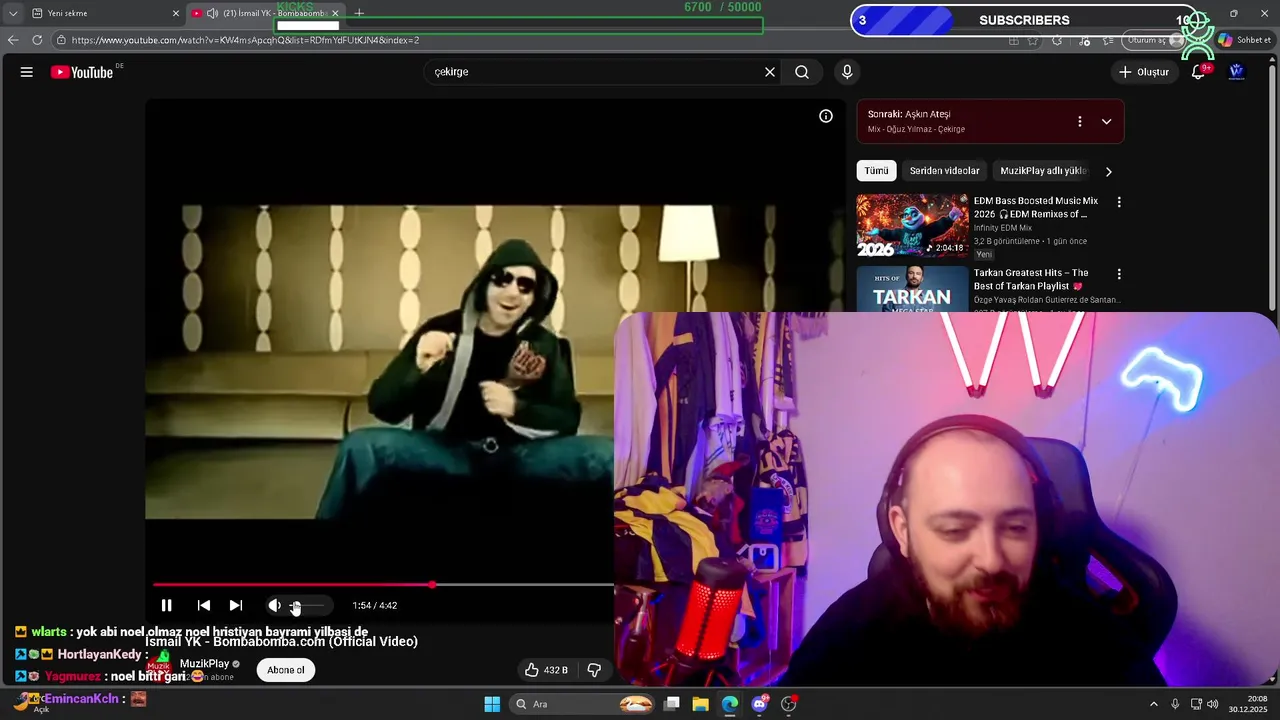The width and height of the screenshot is (1280, 720).
Task: Sign in with the Oturum aç button
Action: [1153, 40]
